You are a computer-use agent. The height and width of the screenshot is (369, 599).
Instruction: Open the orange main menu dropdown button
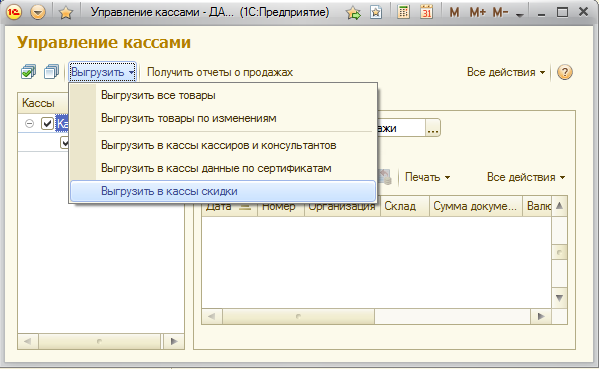click(37, 13)
